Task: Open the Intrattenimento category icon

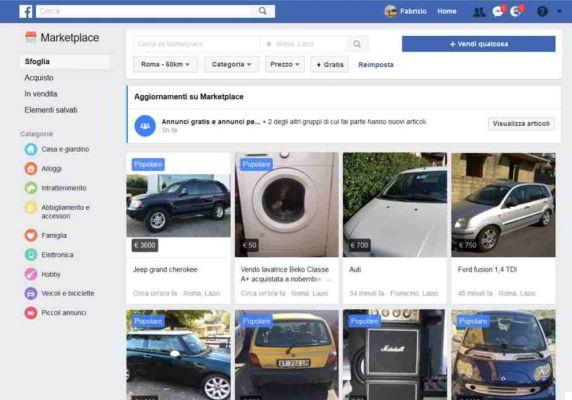Action: pos(31,188)
